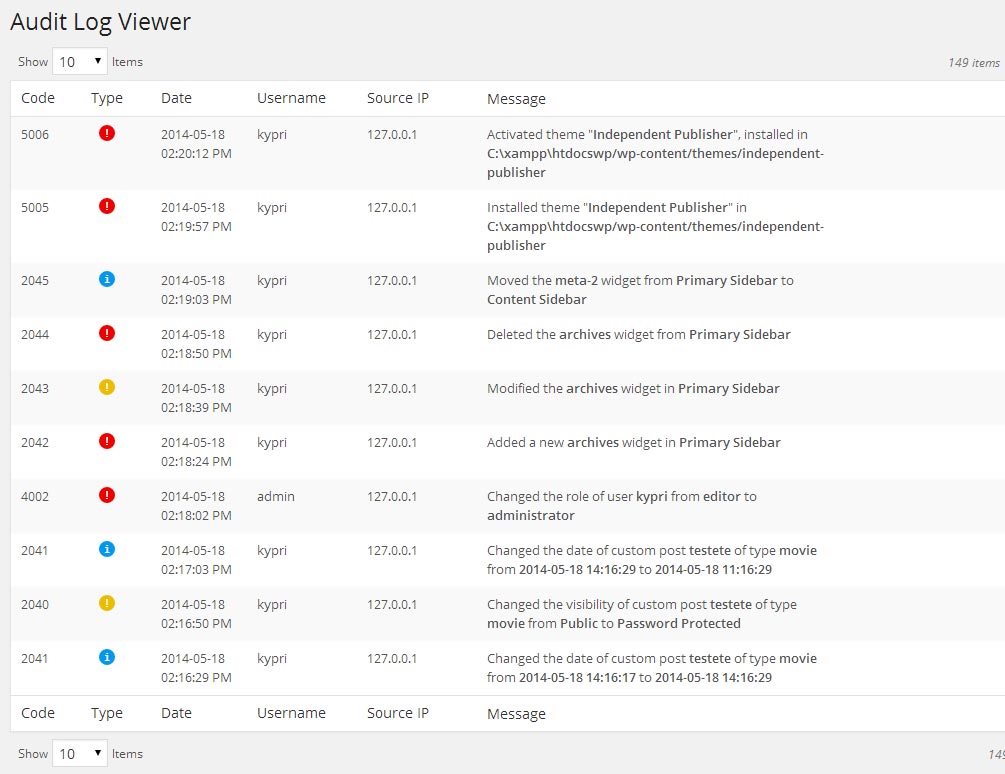1005x774 pixels.
Task: Sort by Source IP column in header
Action: [397, 98]
